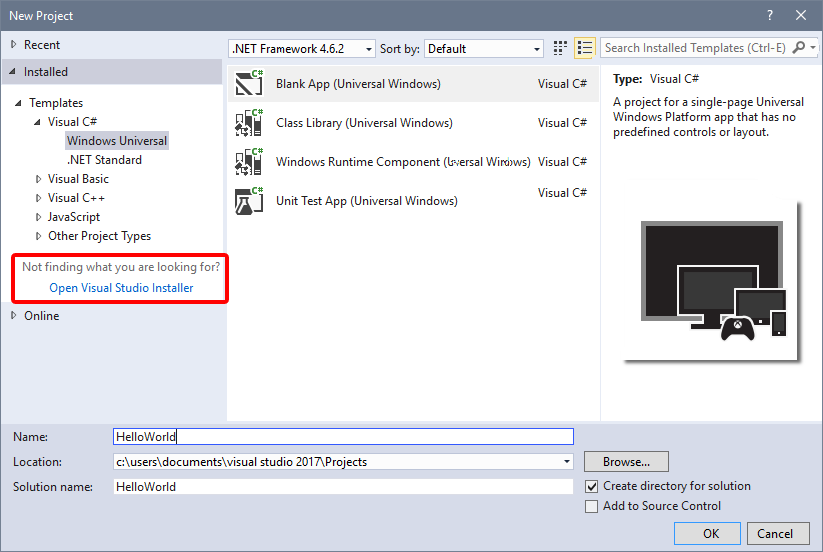Click the template preview image
The width and height of the screenshot is (823, 552).
click(x=711, y=281)
